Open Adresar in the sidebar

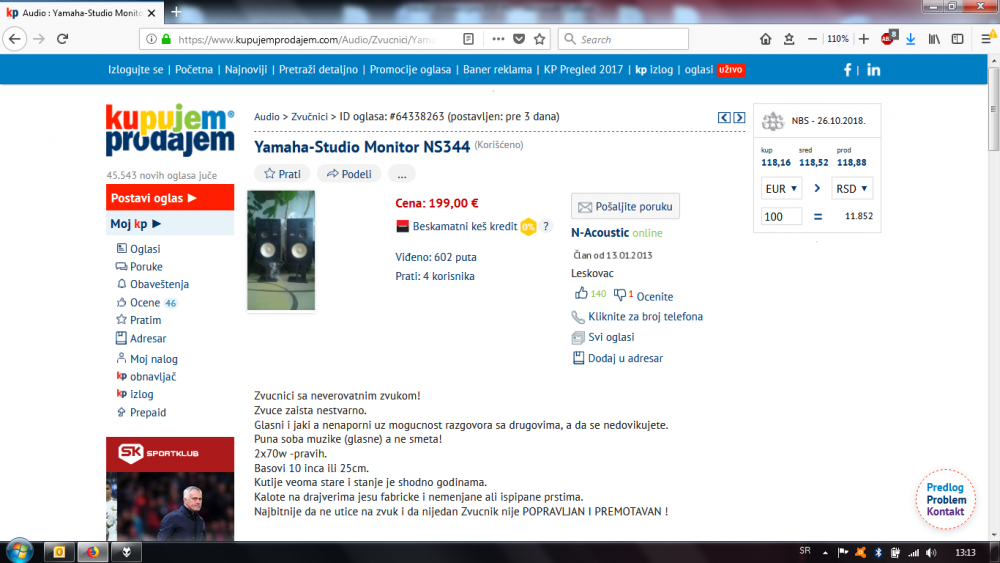pyautogui.click(x=148, y=339)
